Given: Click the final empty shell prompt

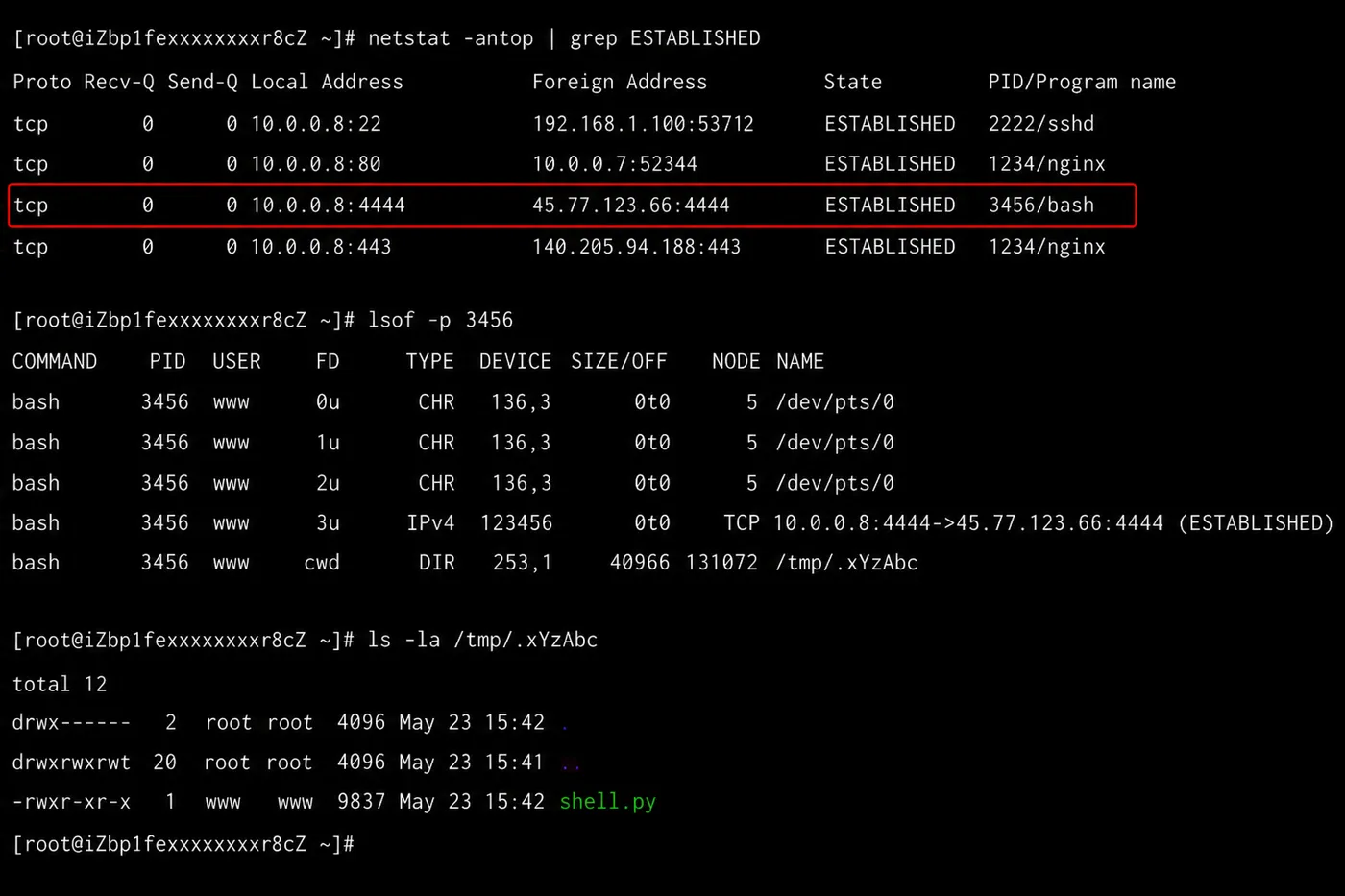Looking at the screenshot, I should tap(183, 844).
